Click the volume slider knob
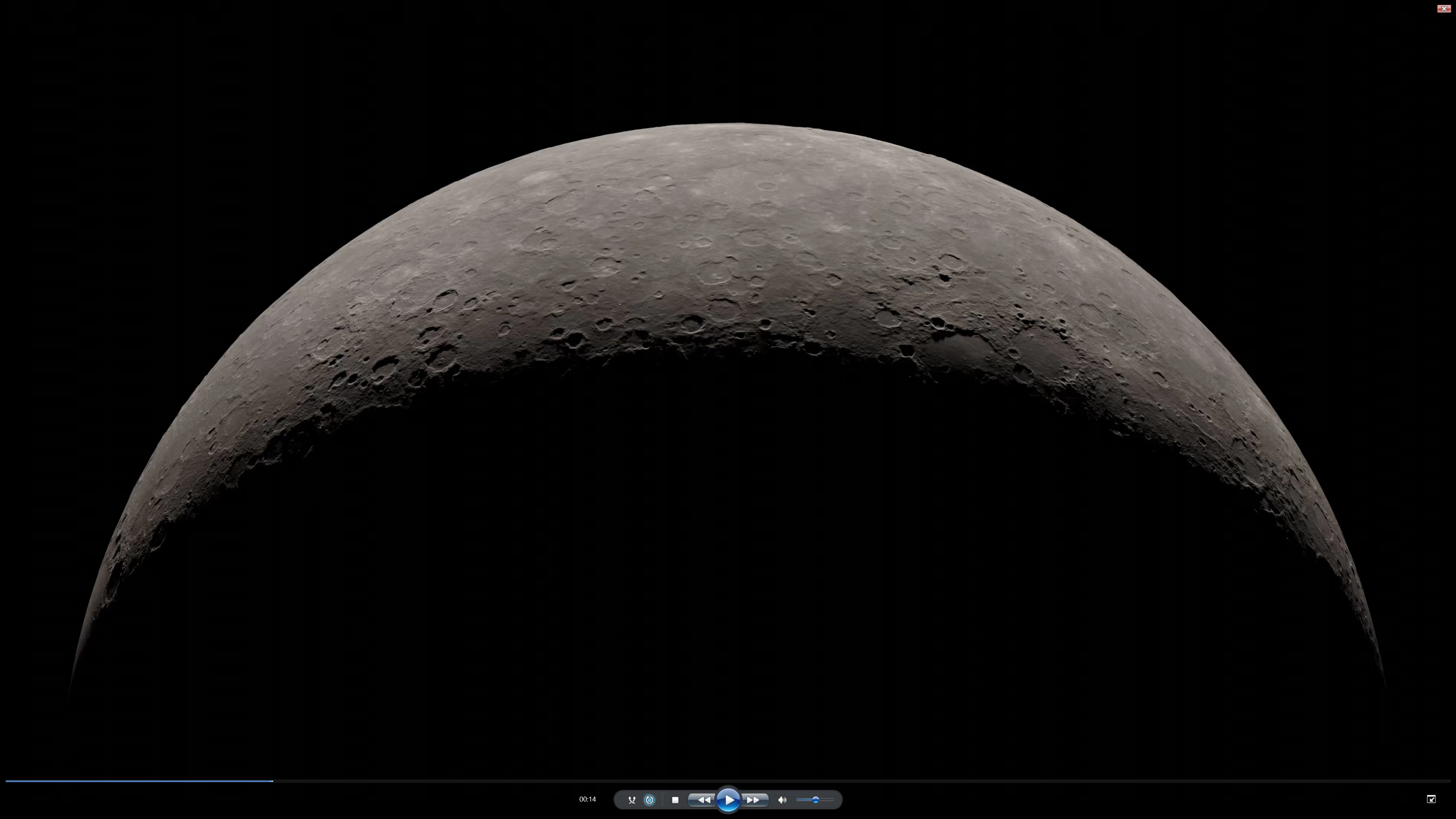Viewport: 1456px width, 819px height. pos(816,800)
